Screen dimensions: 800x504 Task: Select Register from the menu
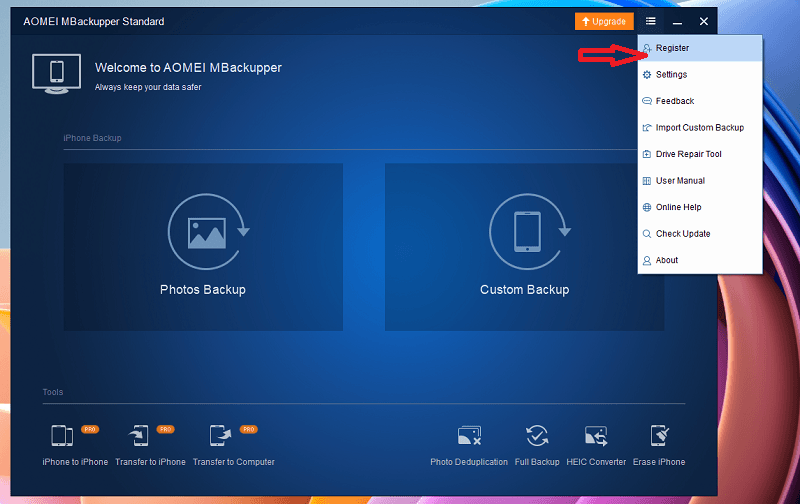(672, 48)
